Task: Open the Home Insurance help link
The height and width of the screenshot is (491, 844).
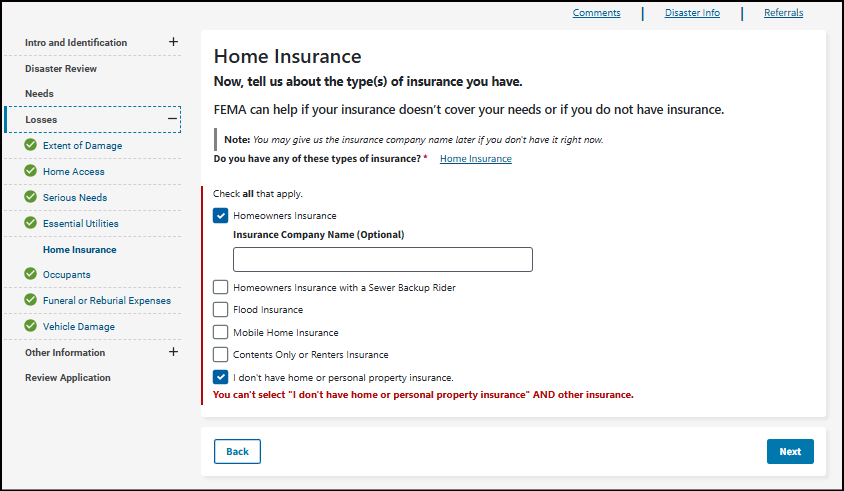Action: click(x=475, y=159)
